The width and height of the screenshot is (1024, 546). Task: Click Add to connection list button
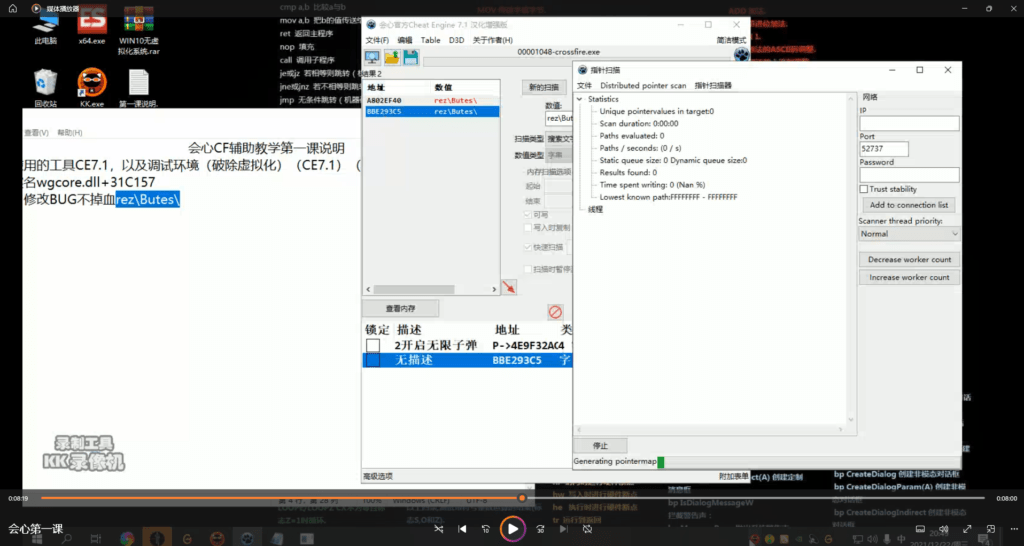908,205
